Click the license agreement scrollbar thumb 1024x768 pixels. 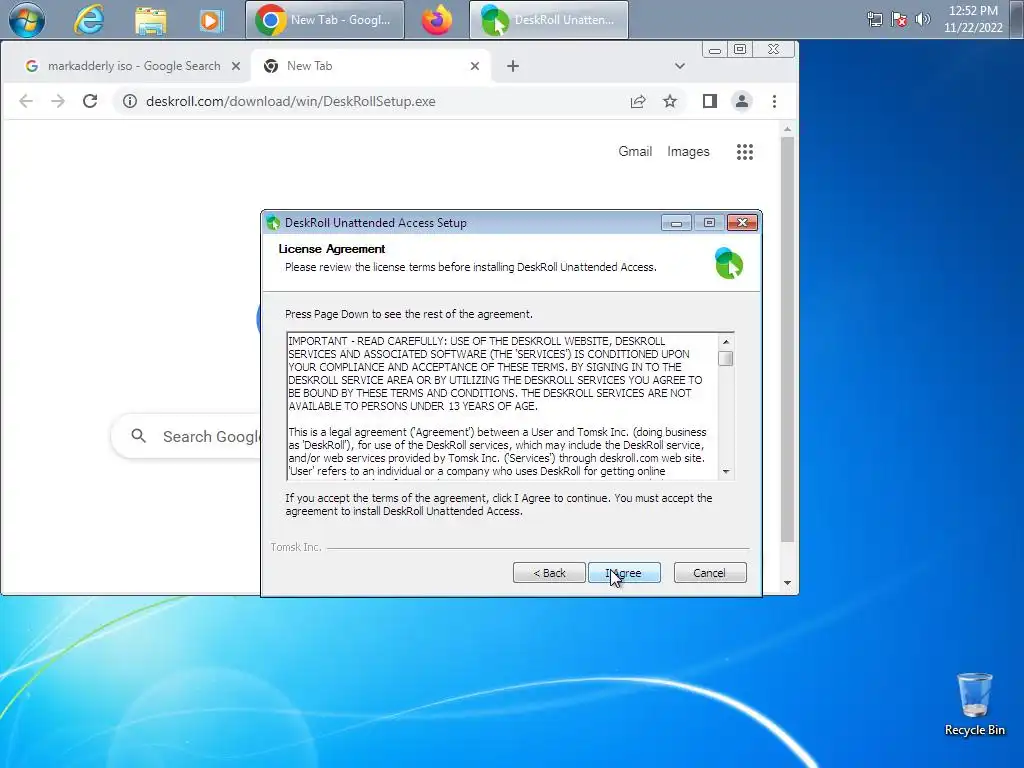[x=726, y=359]
